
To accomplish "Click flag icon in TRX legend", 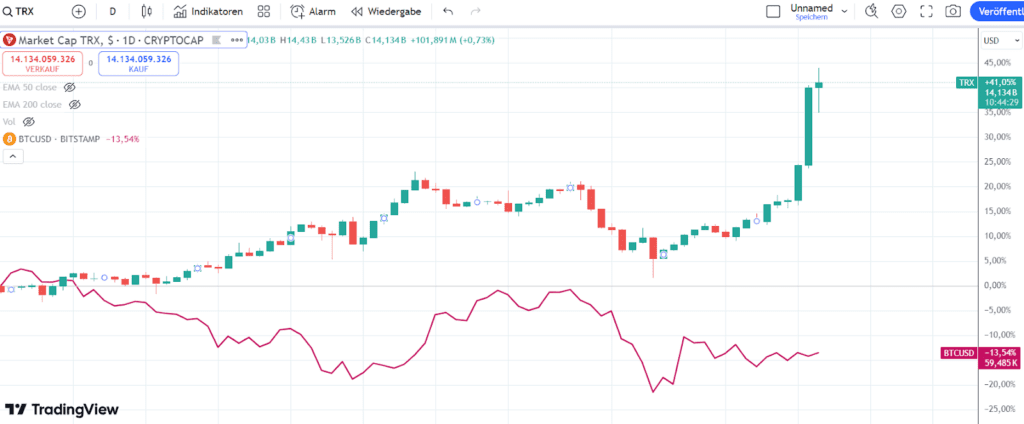I will pyautogui.click(x=216, y=40).
